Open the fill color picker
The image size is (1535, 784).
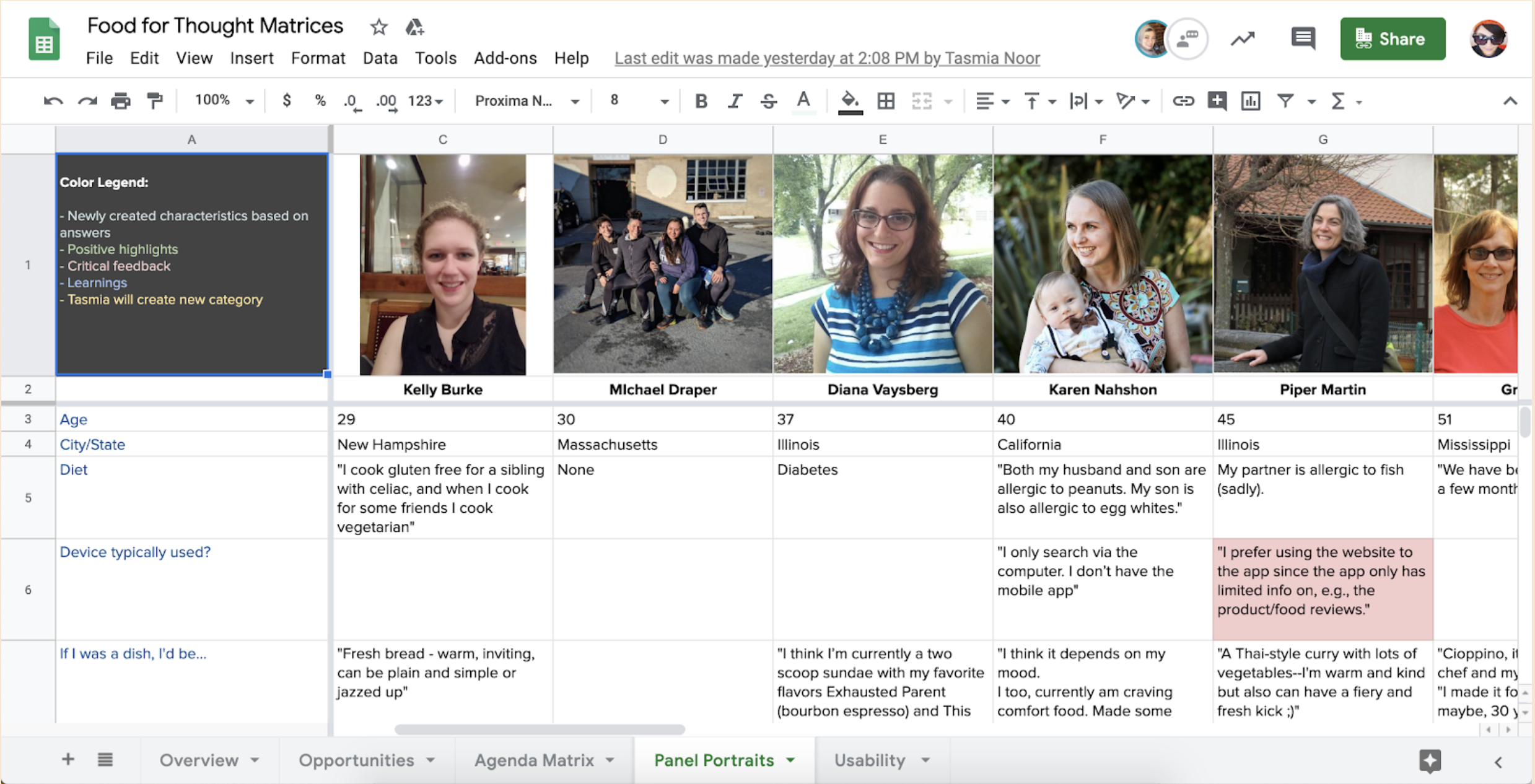(850, 101)
